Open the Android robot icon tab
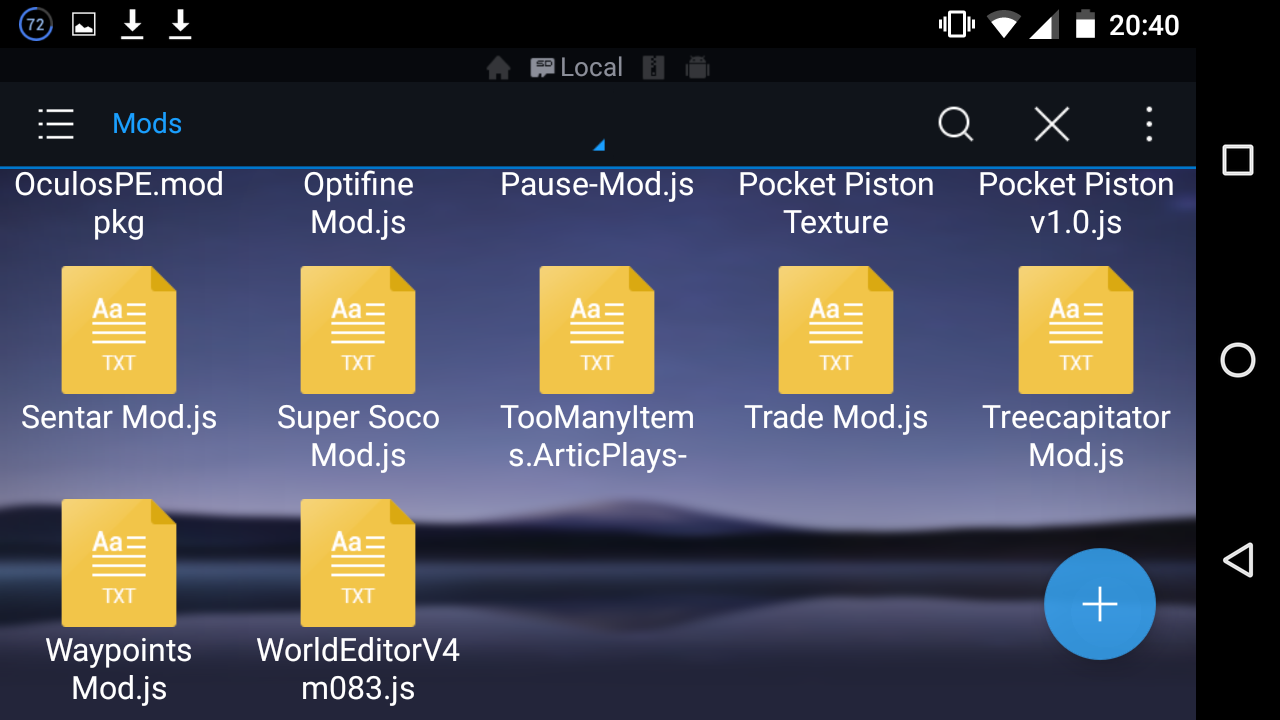Screen dimensions: 1280x720 click(x=697, y=68)
